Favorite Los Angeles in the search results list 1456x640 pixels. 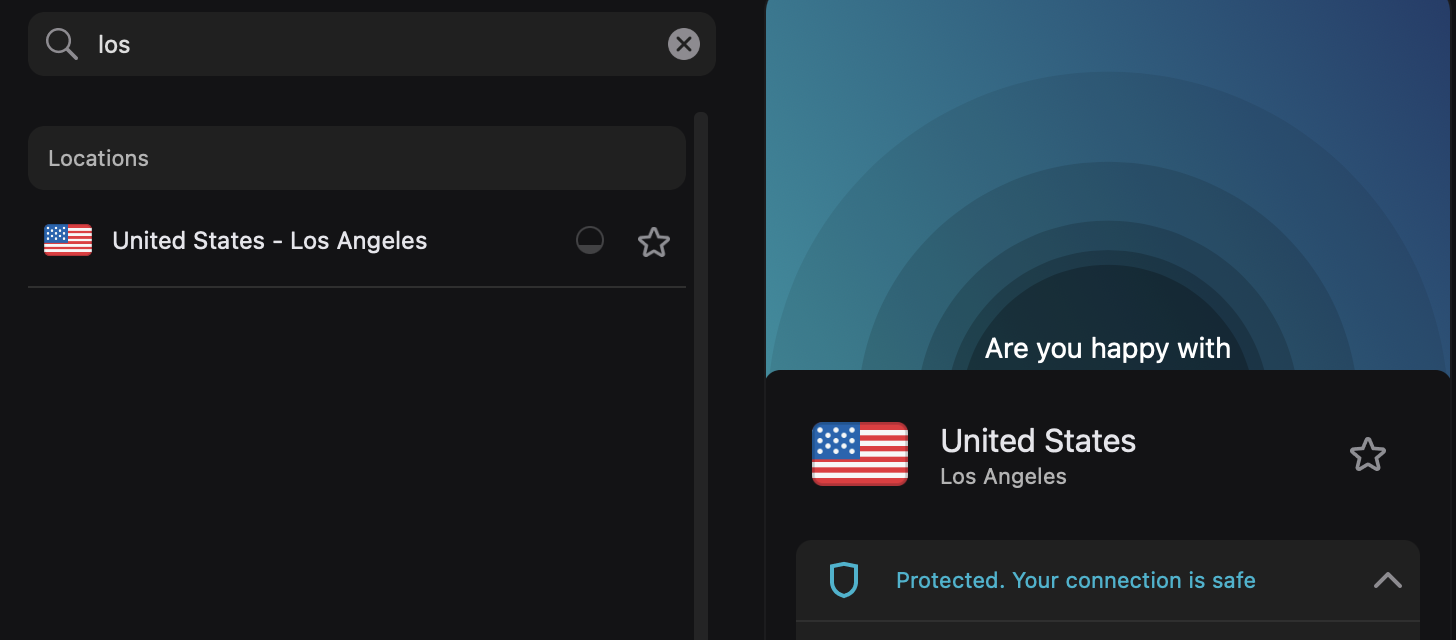click(x=654, y=242)
